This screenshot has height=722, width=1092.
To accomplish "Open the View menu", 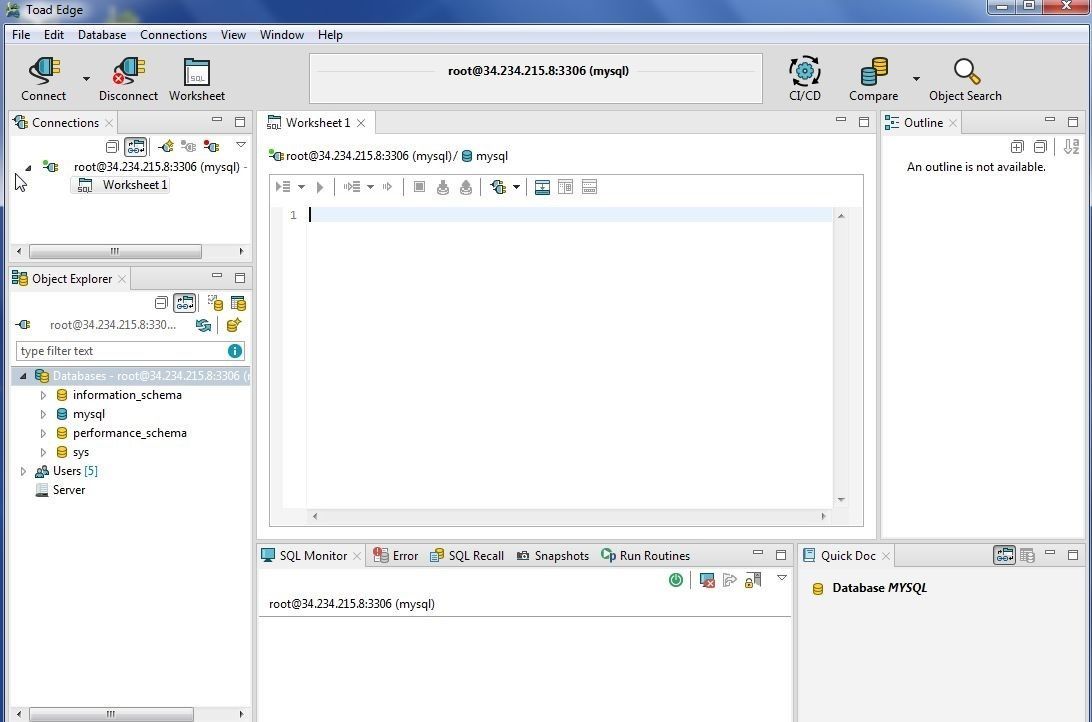I will [233, 35].
